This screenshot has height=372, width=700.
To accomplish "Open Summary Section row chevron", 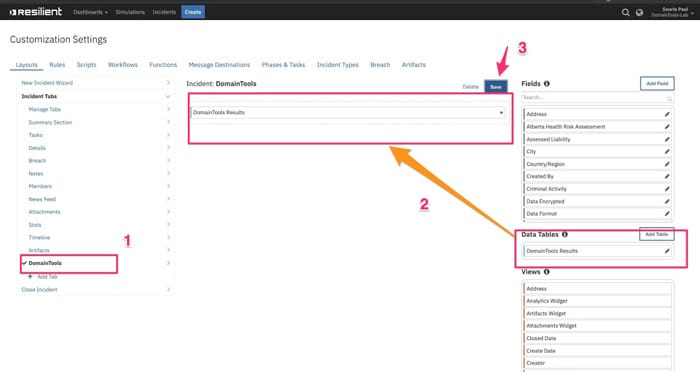I will point(168,122).
